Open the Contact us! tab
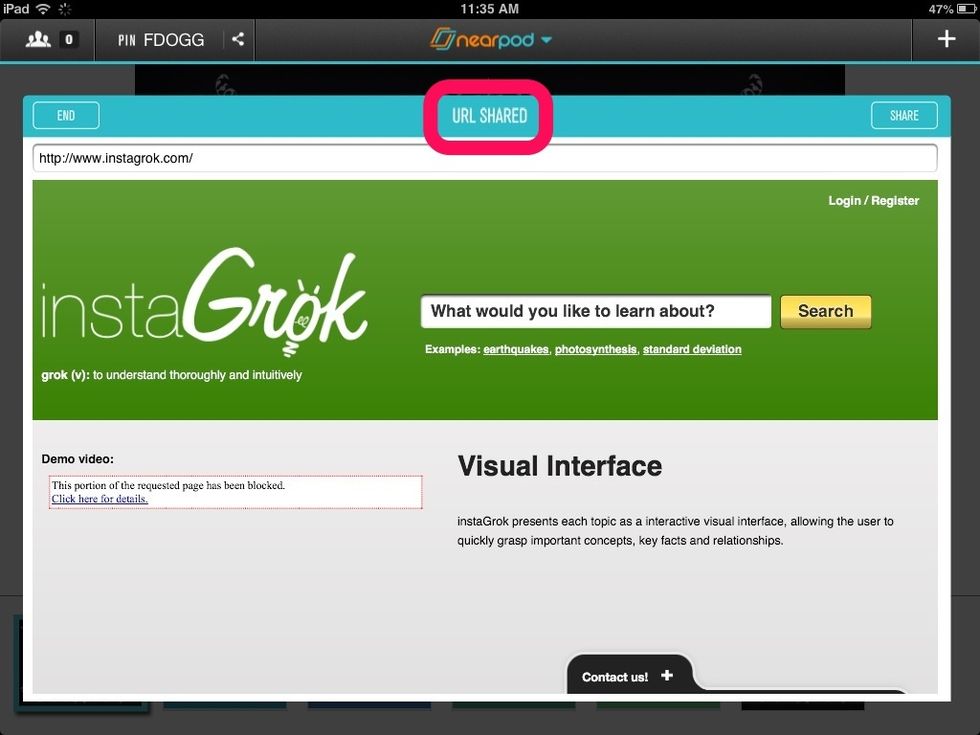Screen dimensions: 980x735 pyautogui.click(x=616, y=677)
